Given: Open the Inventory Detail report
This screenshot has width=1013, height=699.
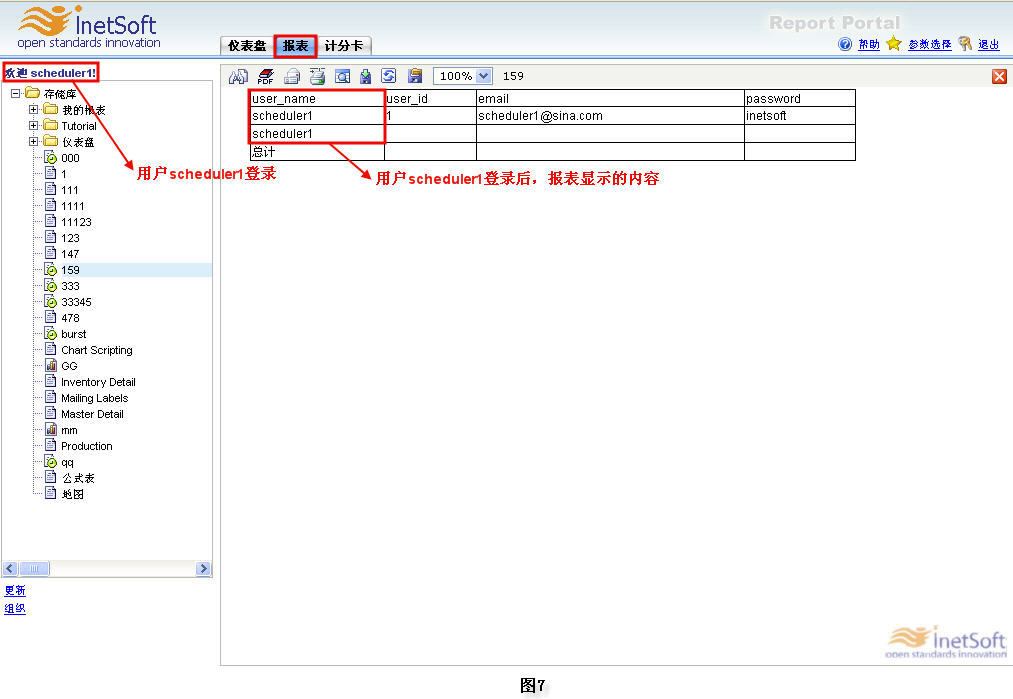Looking at the screenshot, I should [97, 382].
